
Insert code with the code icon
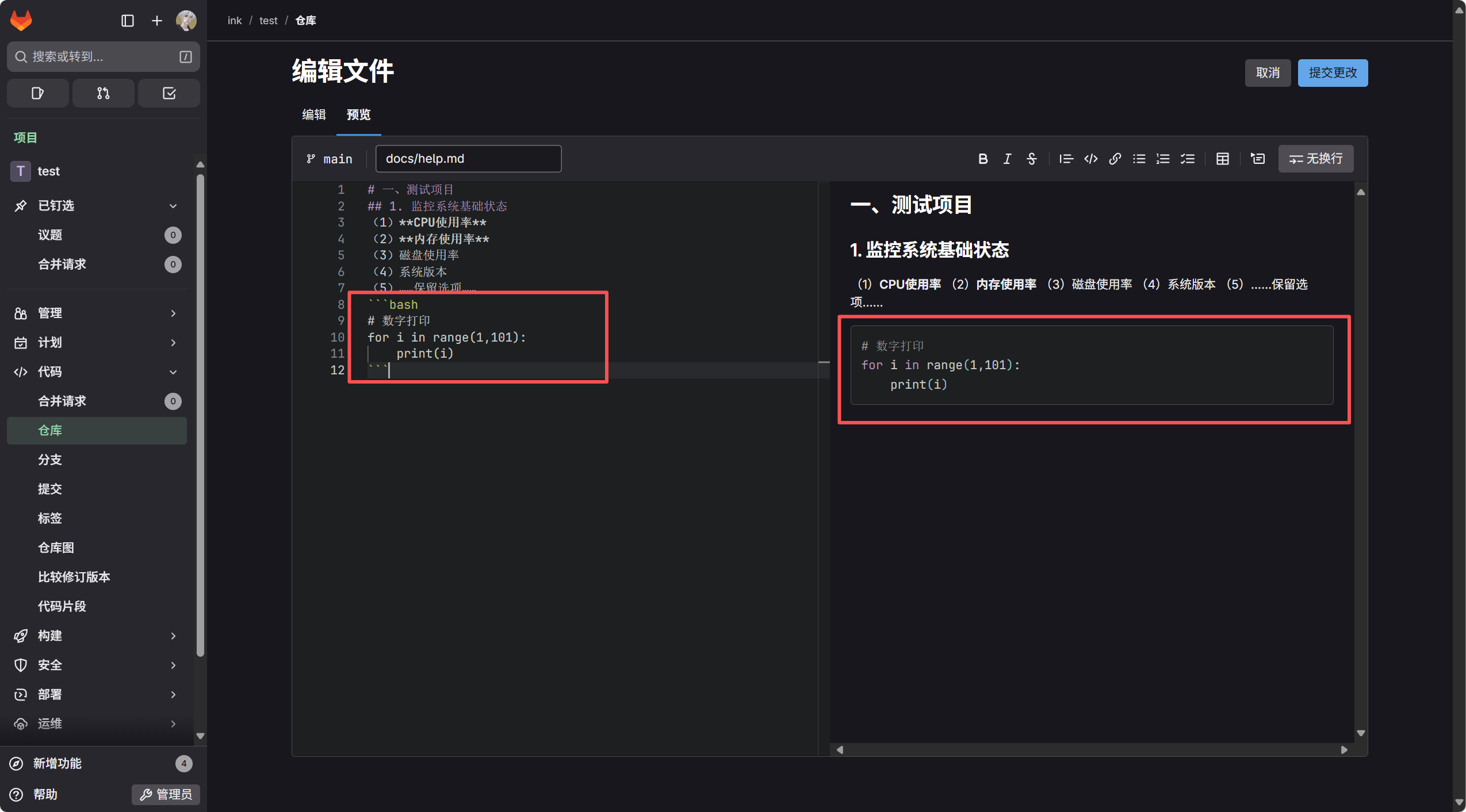point(1090,159)
